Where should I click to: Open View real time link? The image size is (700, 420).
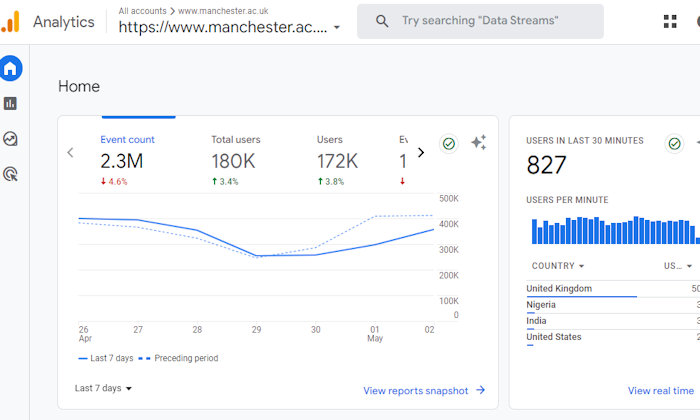click(661, 391)
